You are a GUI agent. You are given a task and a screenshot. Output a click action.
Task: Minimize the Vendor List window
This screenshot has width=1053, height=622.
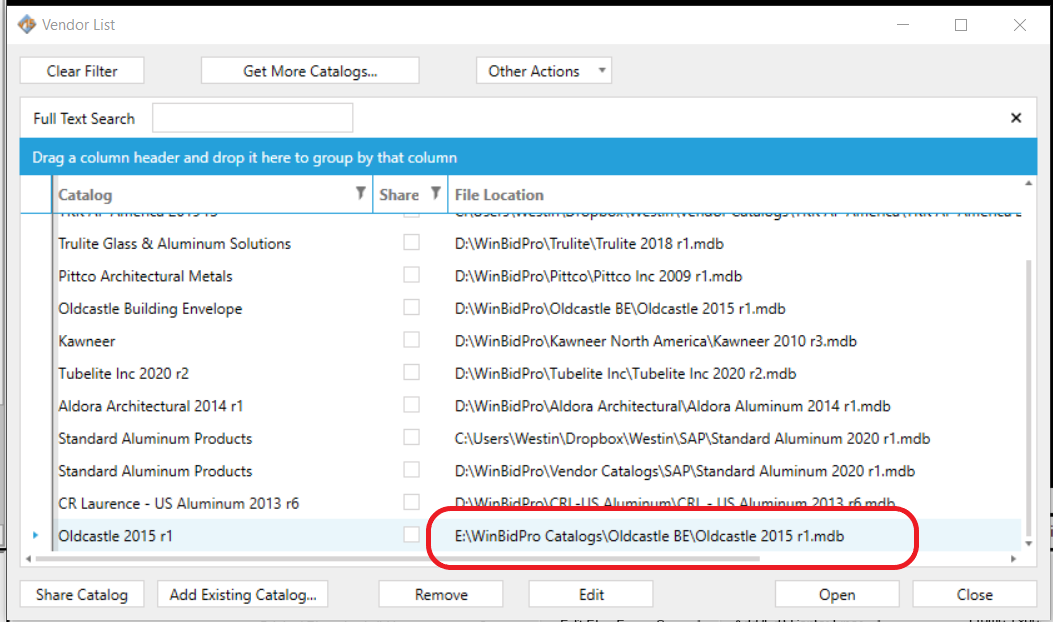(903, 25)
